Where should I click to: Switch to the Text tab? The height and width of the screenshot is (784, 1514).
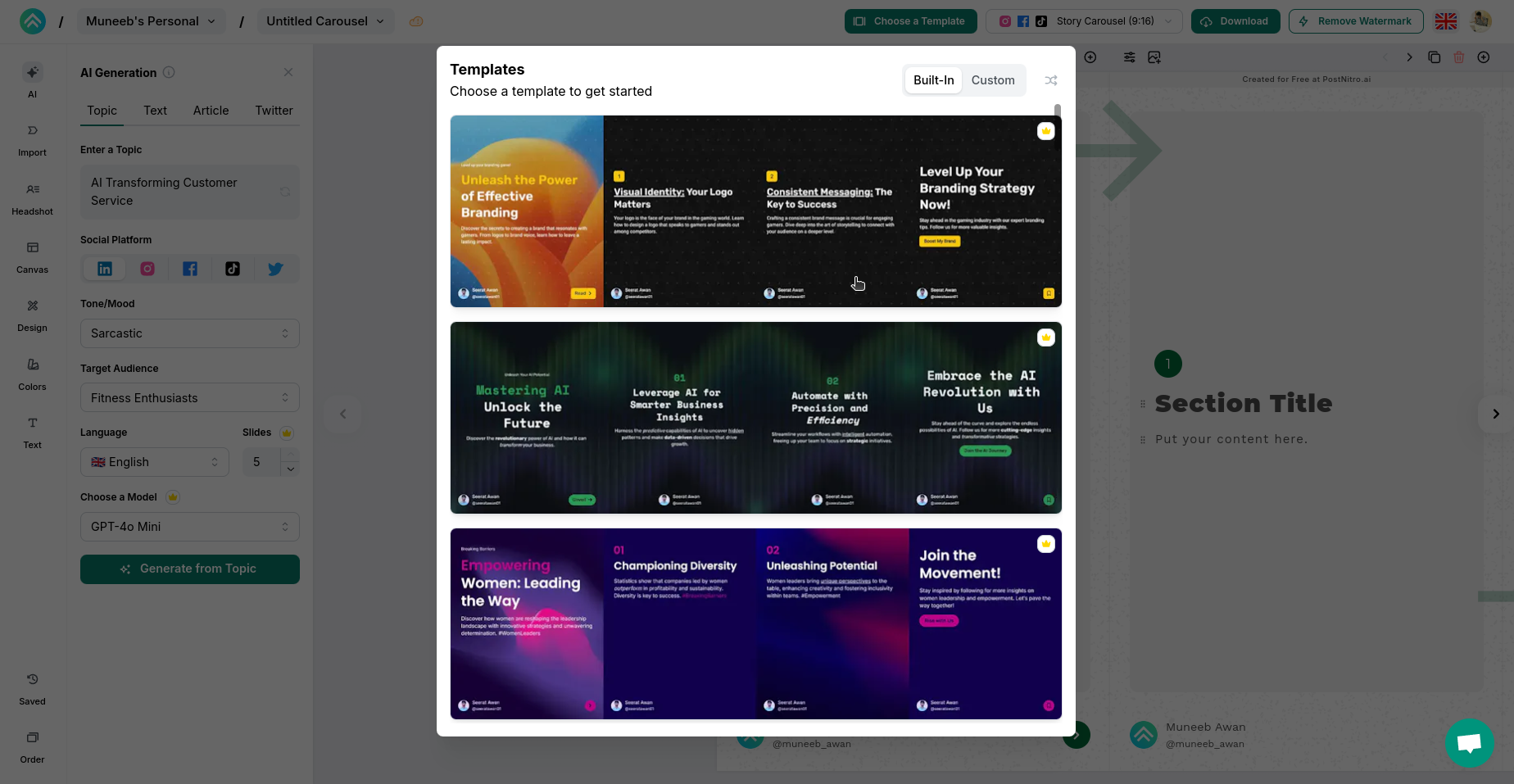pos(155,111)
